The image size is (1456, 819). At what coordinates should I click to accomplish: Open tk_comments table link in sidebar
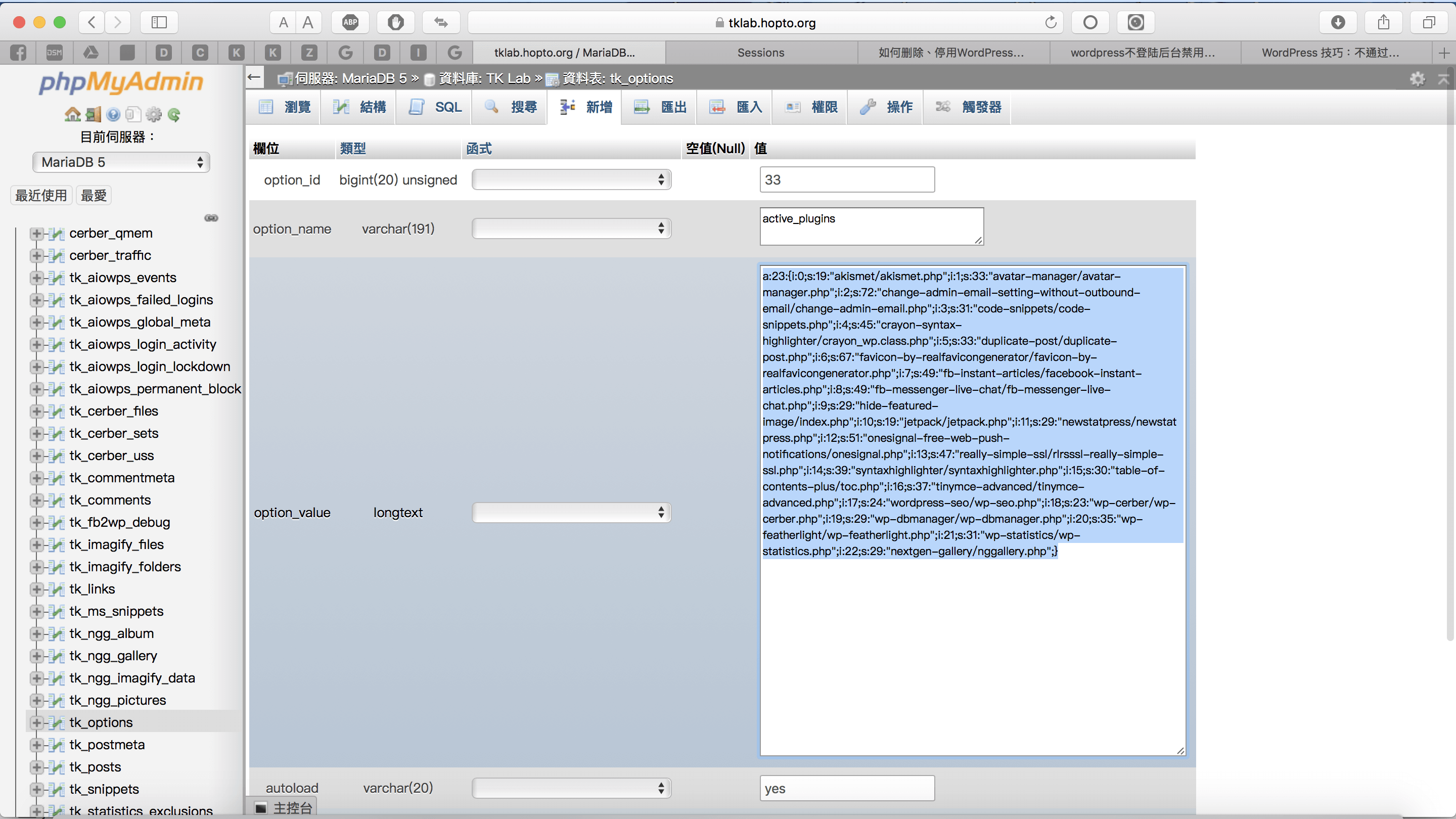110,500
